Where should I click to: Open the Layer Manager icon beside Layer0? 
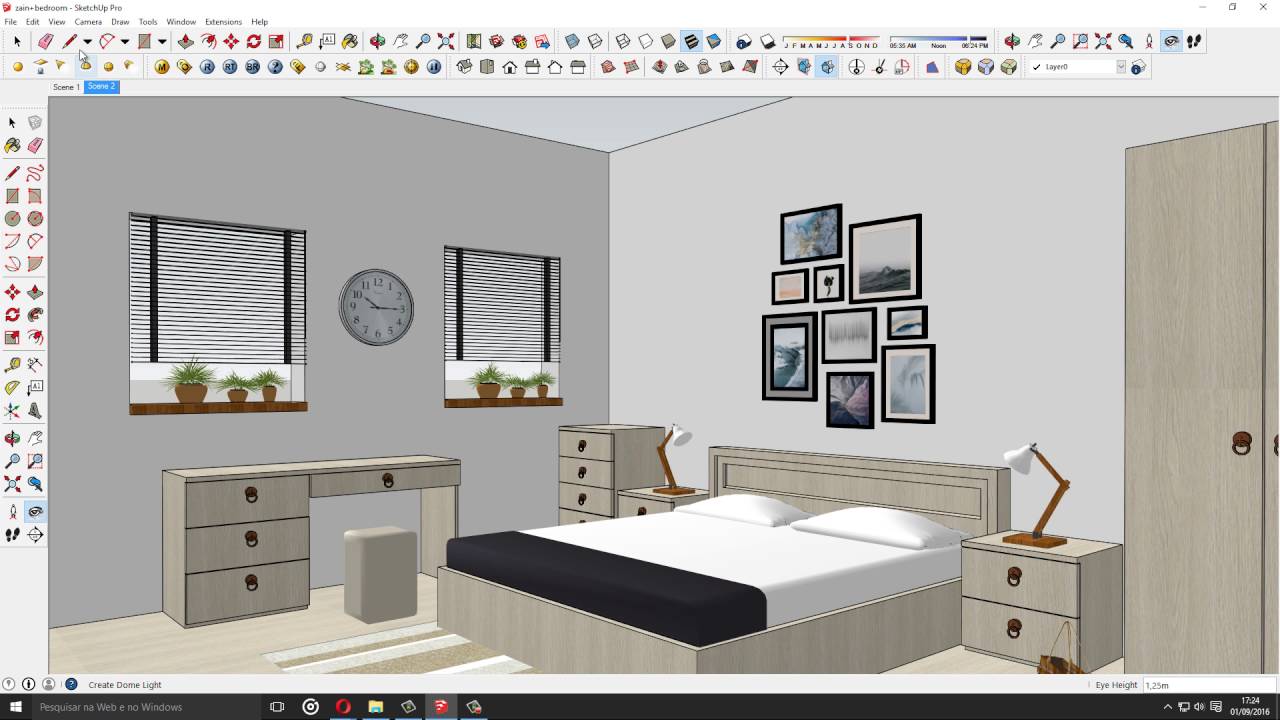(x=1137, y=67)
